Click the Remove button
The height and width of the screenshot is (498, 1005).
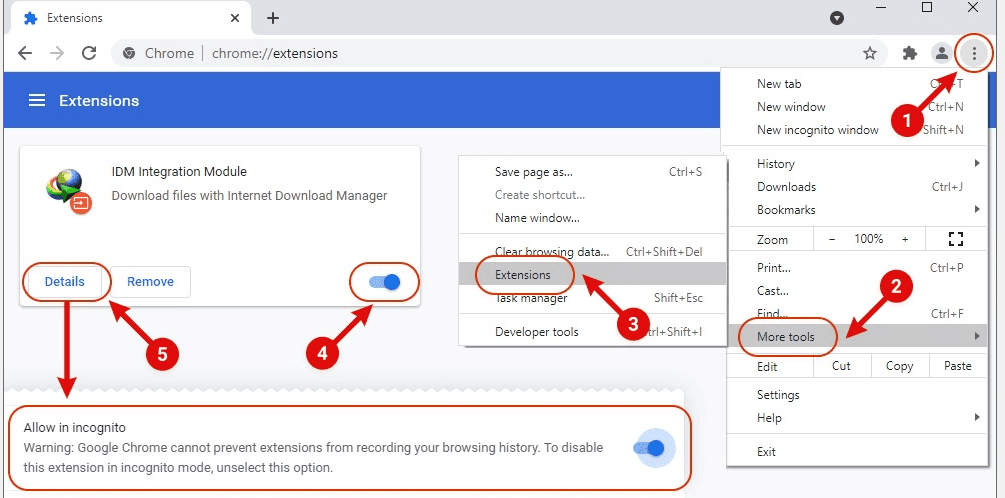151,282
